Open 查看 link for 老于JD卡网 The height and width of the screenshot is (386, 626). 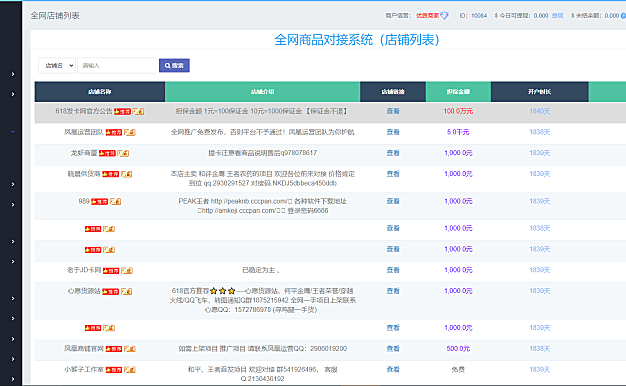point(393,270)
